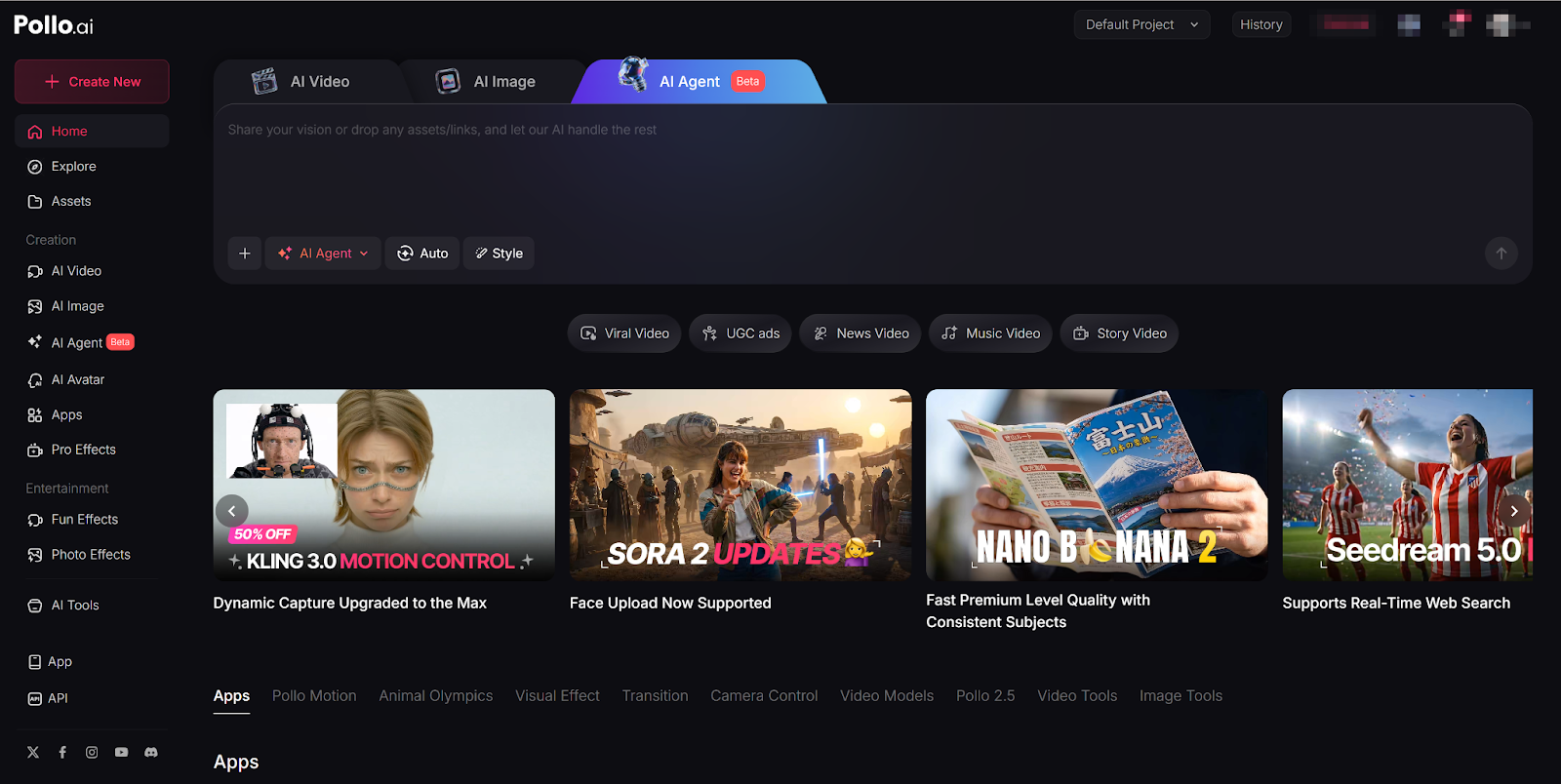Open the Instagram social icon

click(92, 753)
